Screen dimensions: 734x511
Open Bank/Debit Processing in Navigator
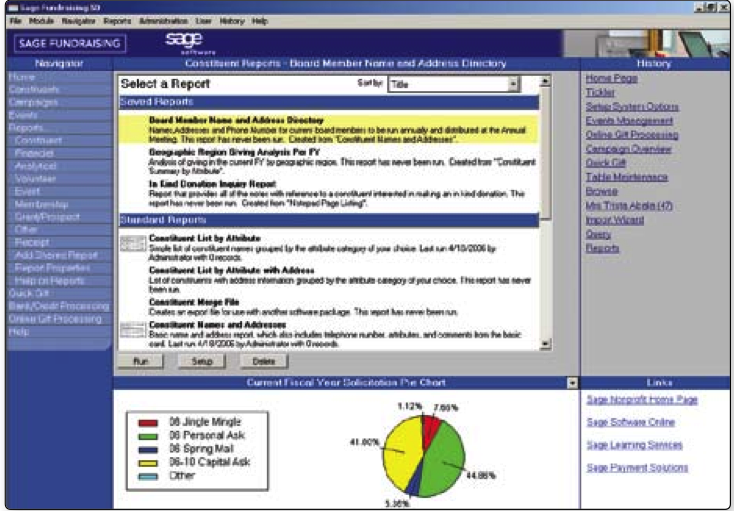coord(59,306)
